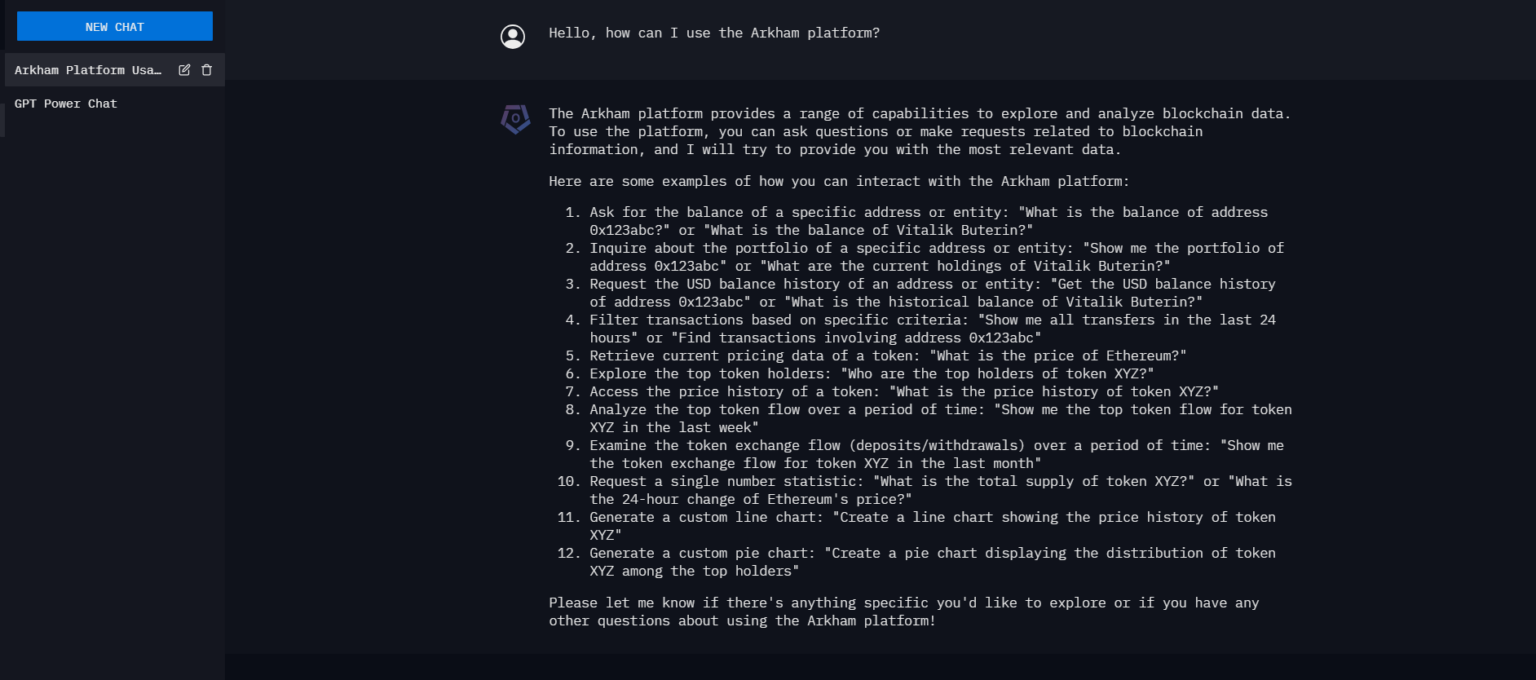1536x680 pixels.
Task: Click the trash icon to delete the chat
Action: 206,69
